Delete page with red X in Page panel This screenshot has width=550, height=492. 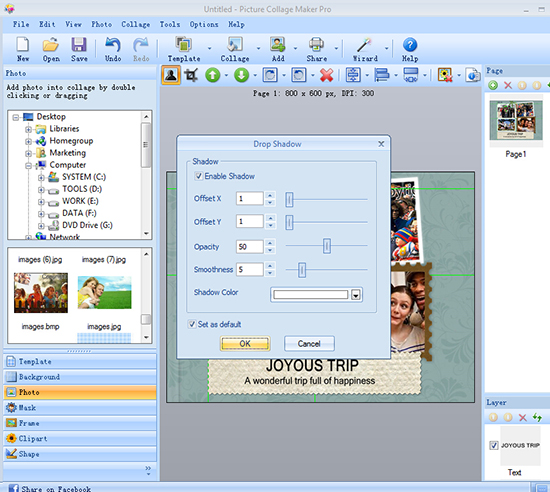point(508,85)
